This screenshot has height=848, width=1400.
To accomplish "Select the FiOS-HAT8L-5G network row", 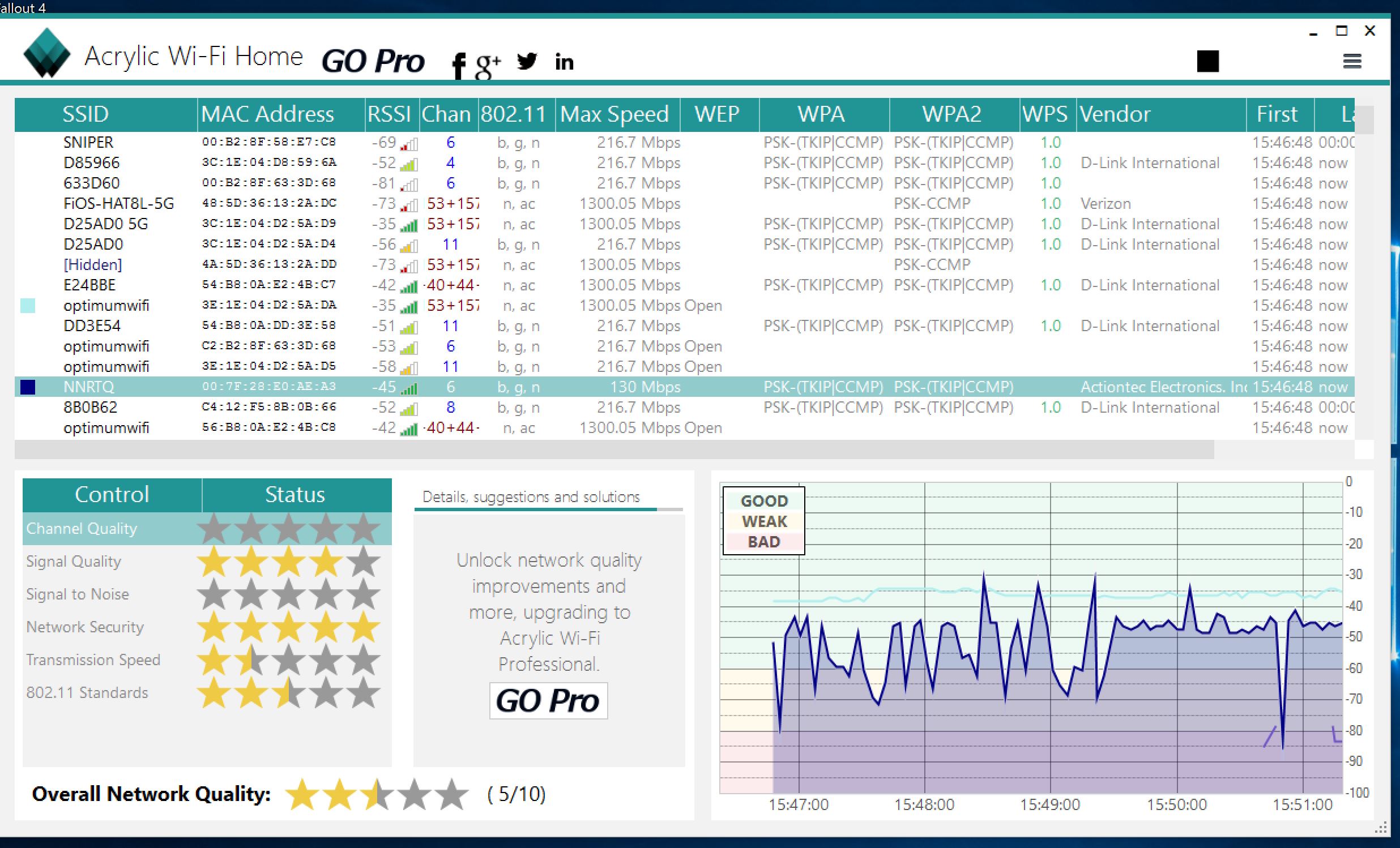I will tap(119, 203).
